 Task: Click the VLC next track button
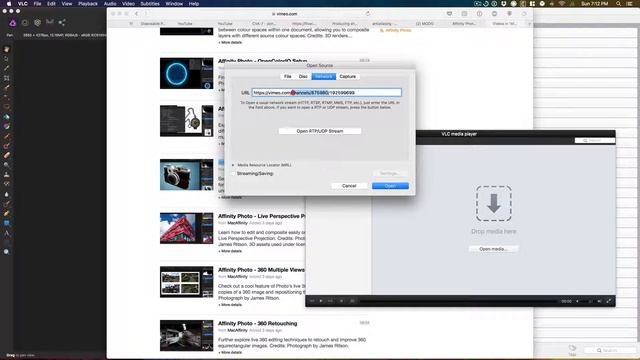(x=330, y=301)
